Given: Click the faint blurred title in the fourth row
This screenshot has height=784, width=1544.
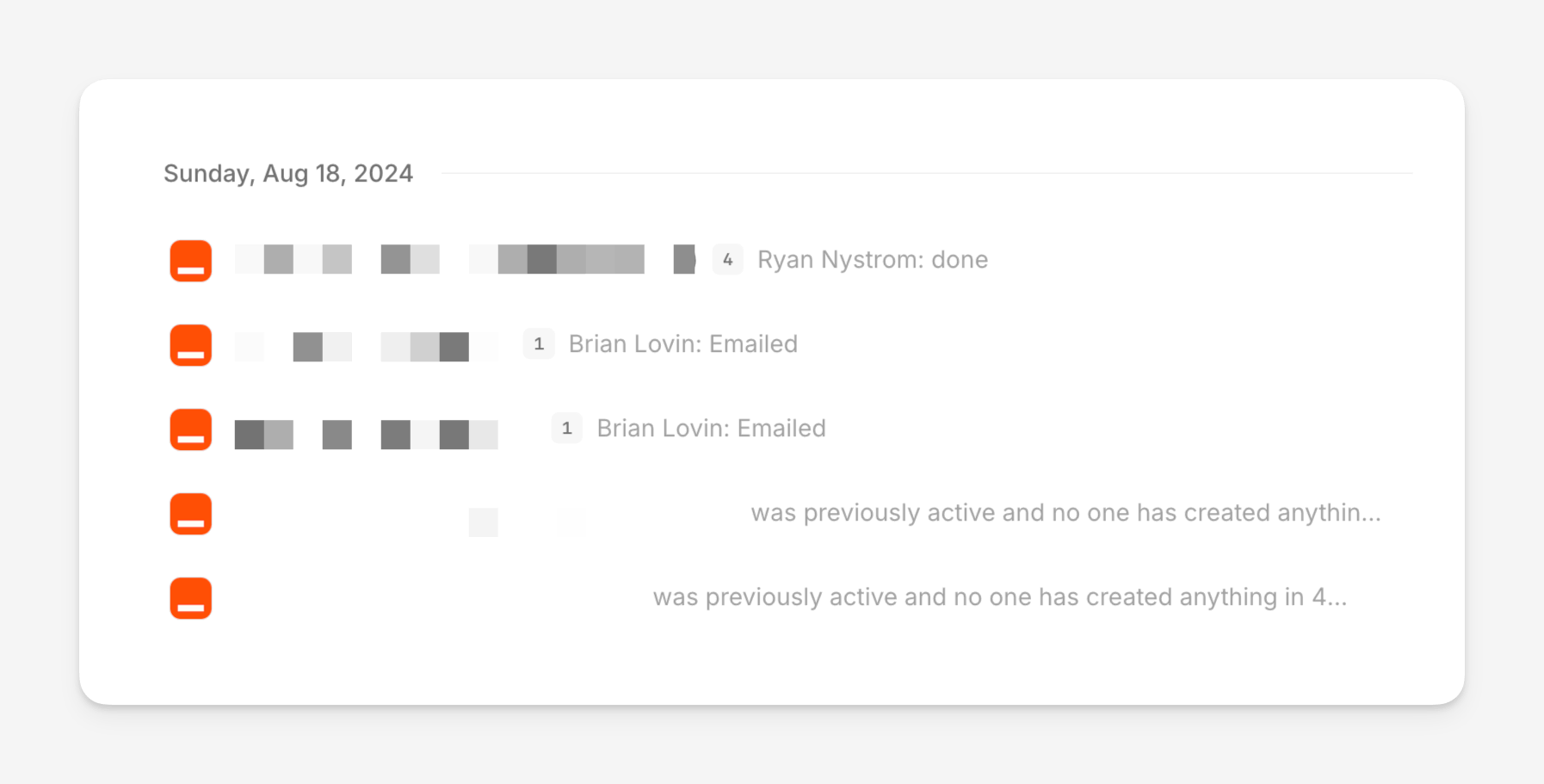Looking at the screenshot, I should 483,522.
